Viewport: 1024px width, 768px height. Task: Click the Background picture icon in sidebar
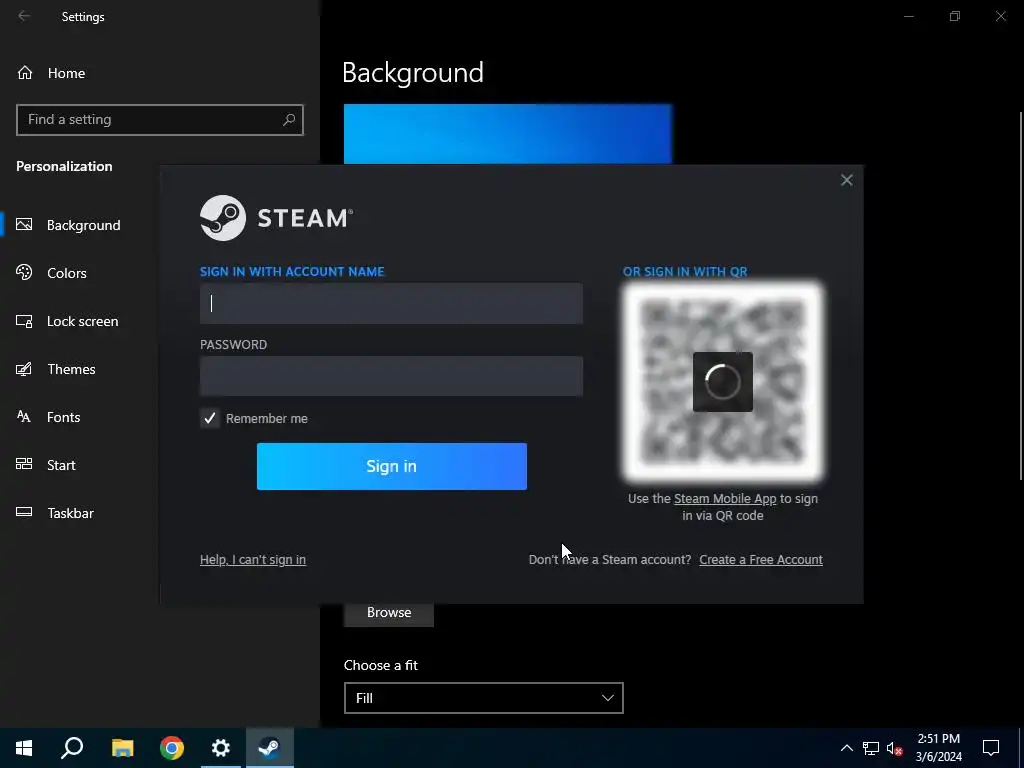(x=24, y=225)
